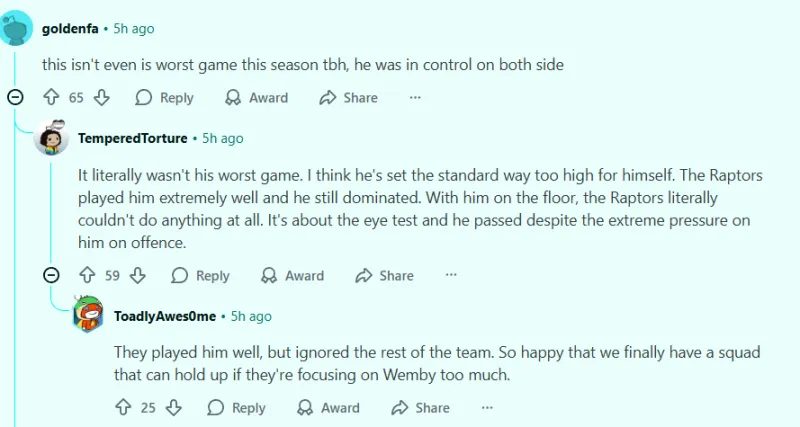
Task: Open more options on goldenfa's comment
Action: pos(415,97)
